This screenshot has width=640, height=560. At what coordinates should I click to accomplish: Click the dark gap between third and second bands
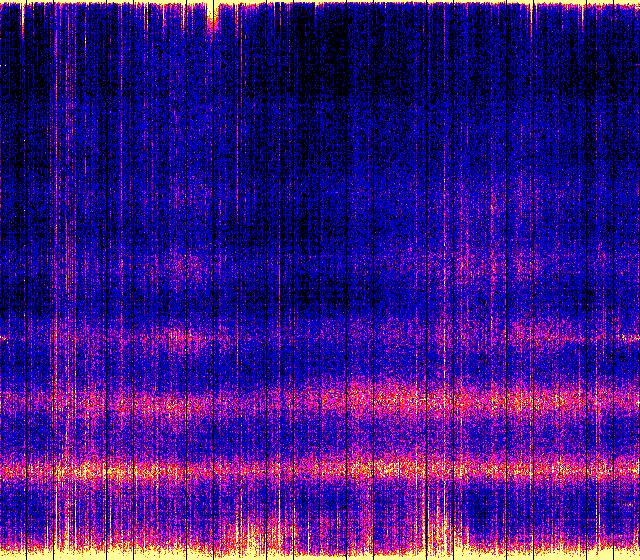(x=320, y=368)
